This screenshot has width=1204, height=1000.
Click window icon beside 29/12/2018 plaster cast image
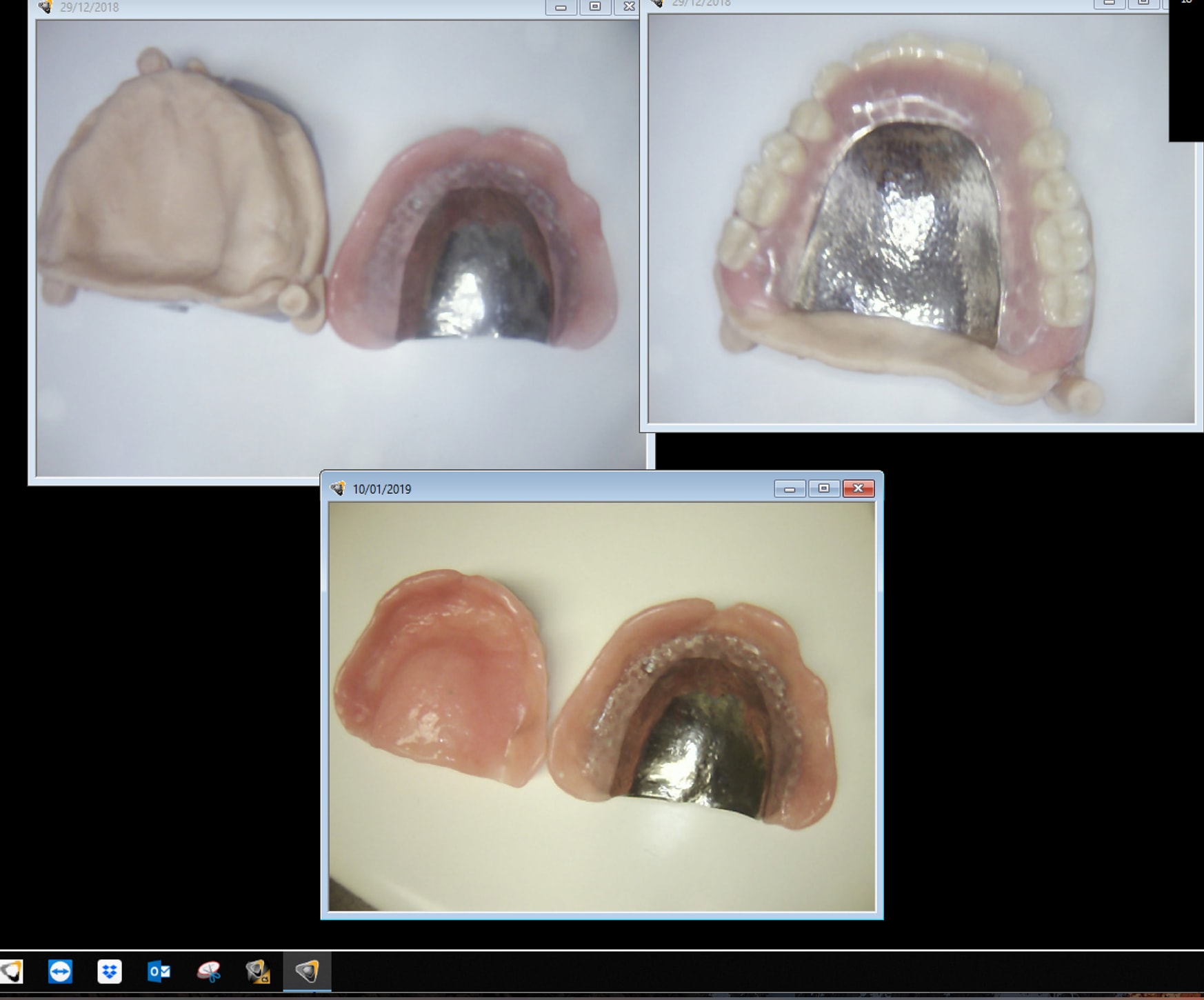46,7
